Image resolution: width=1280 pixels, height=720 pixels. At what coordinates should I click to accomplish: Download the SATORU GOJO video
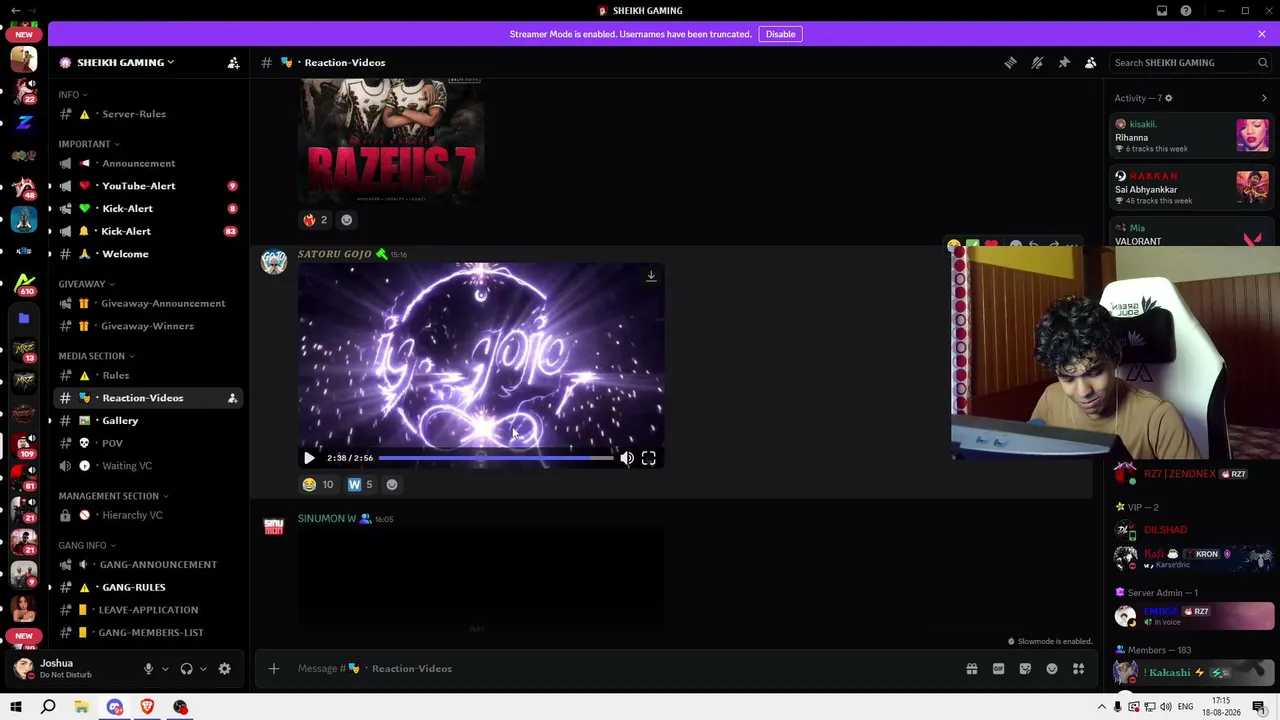tap(651, 276)
